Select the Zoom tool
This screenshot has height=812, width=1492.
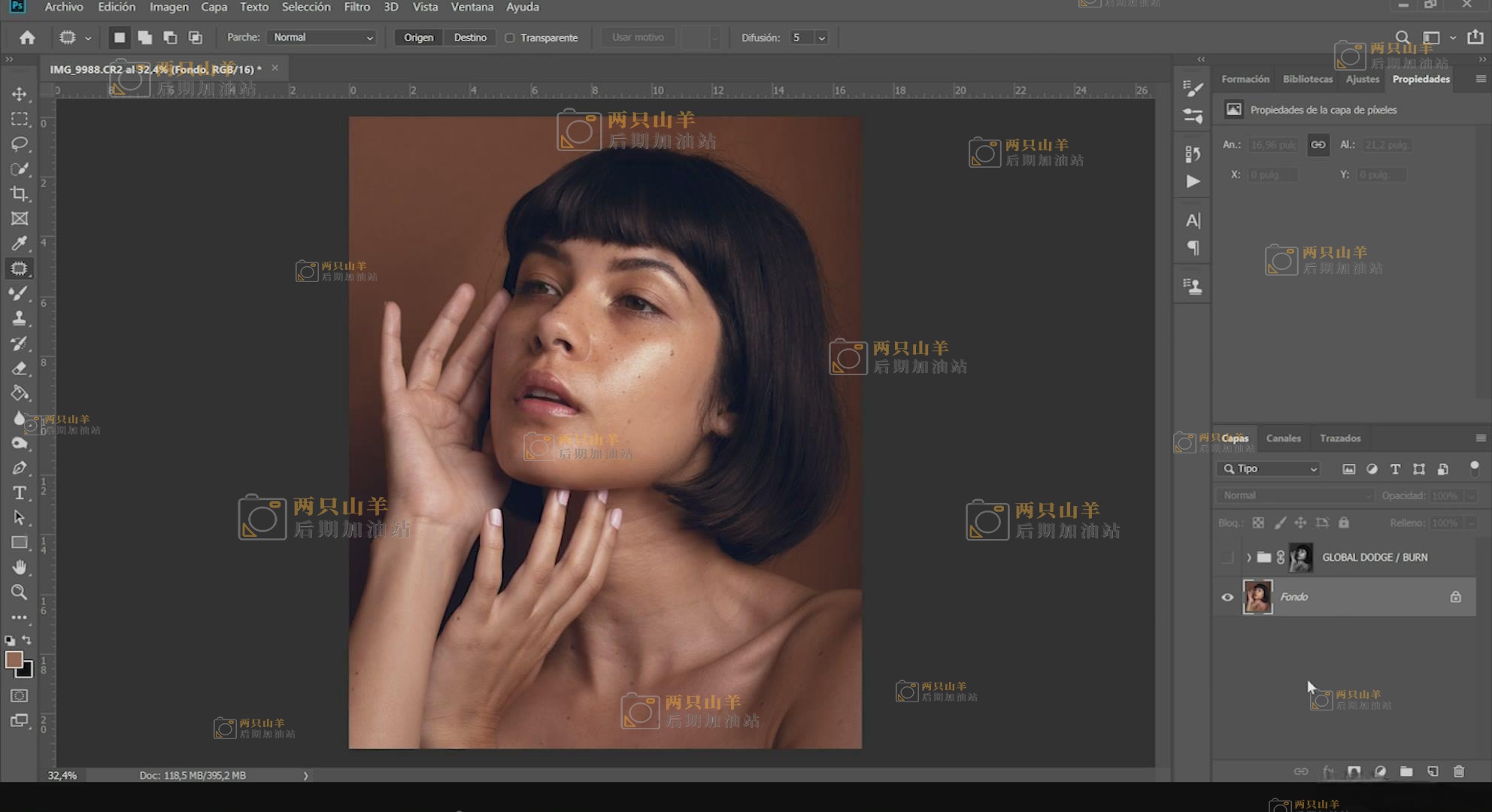tap(20, 592)
